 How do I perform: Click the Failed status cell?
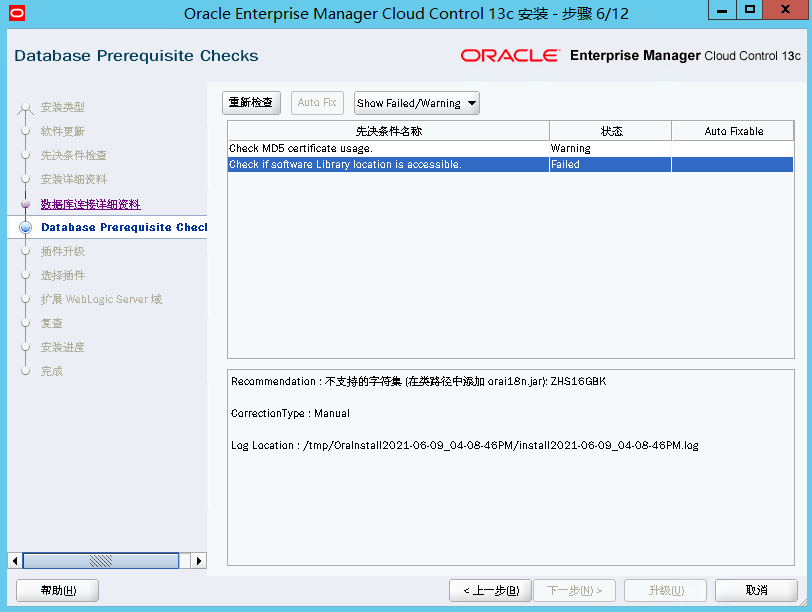click(x=610, y=165)
